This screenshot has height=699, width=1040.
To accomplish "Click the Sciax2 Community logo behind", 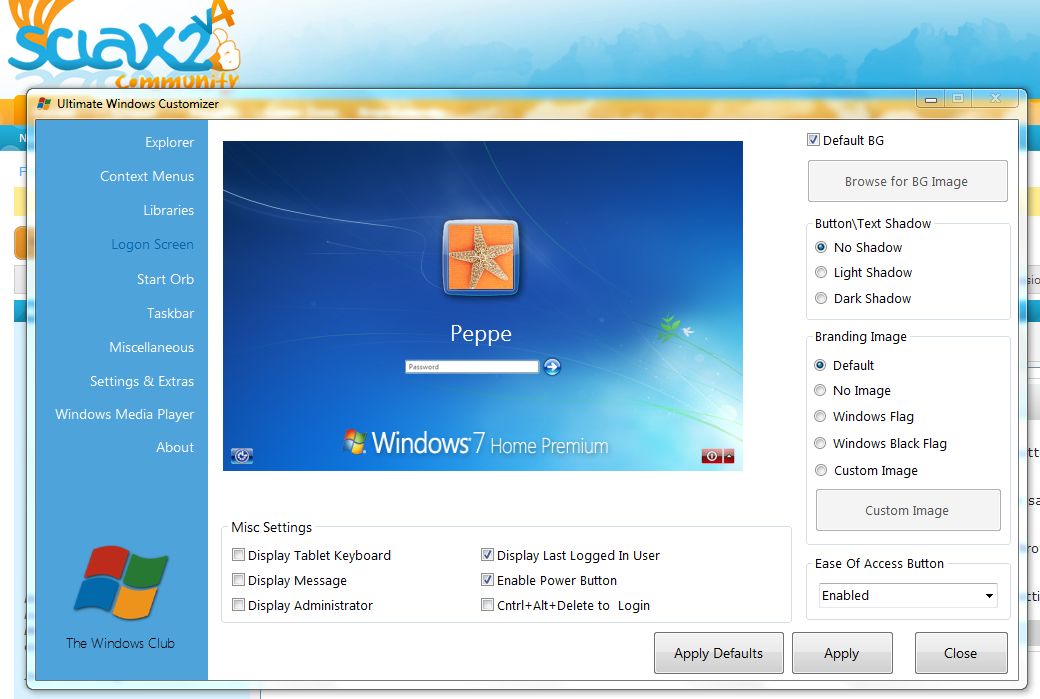I will coord(123,44).
